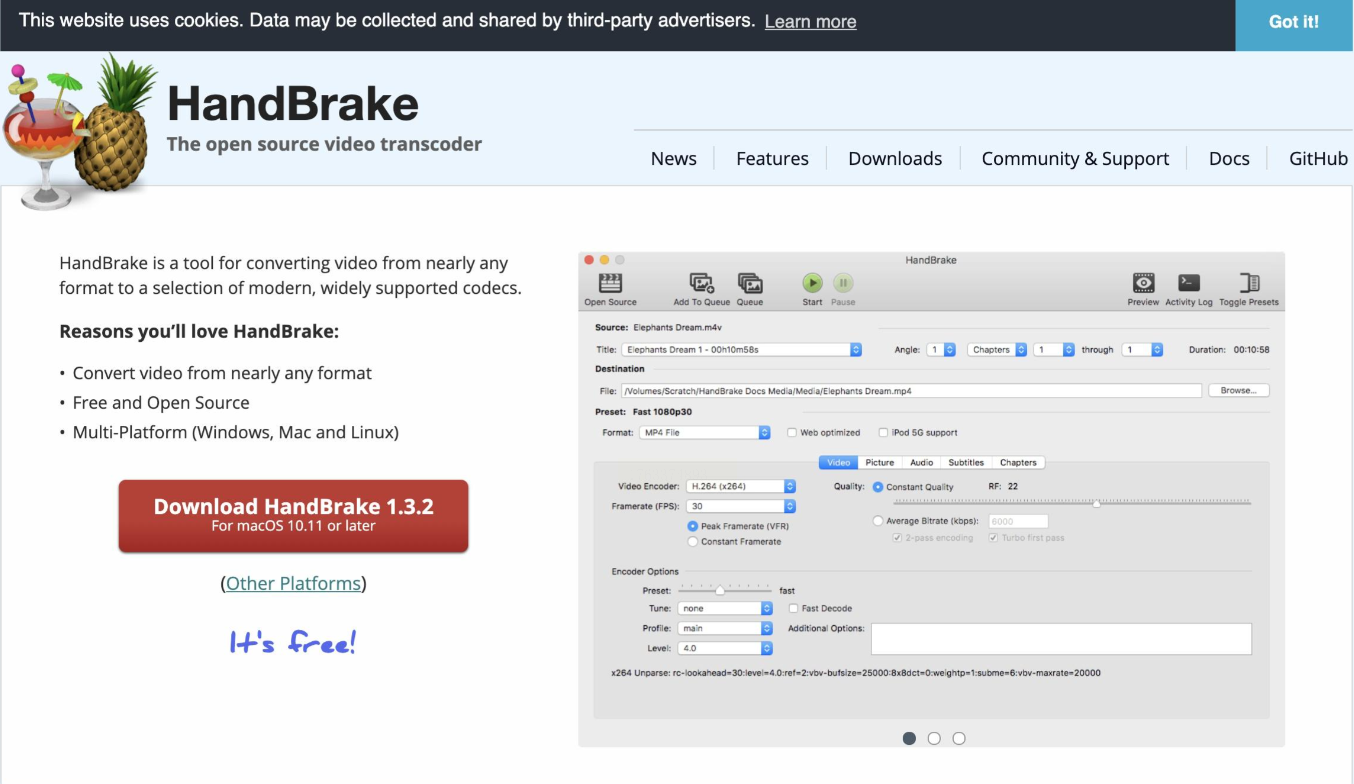Select the Average Bitrate radio option

878,521
